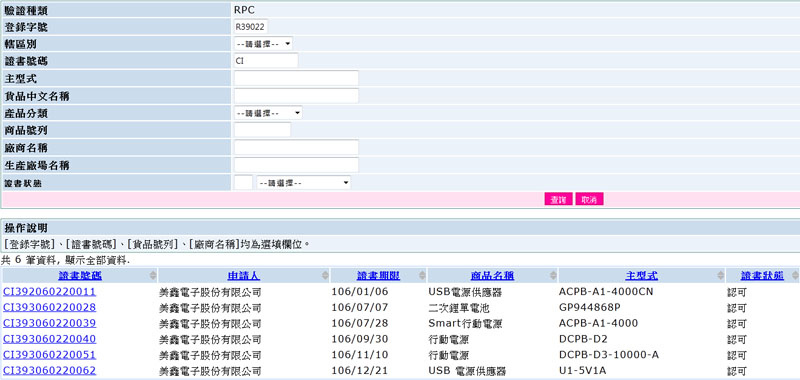
Task: Select model text DCPB-D3-10000-A
Action: coord(609,355)
